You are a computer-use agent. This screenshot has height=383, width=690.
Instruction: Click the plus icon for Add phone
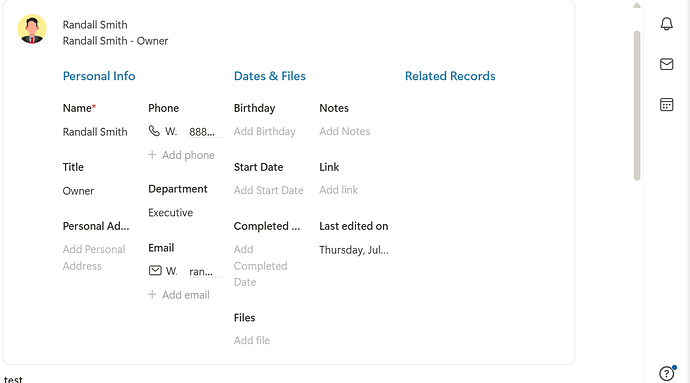152,155
